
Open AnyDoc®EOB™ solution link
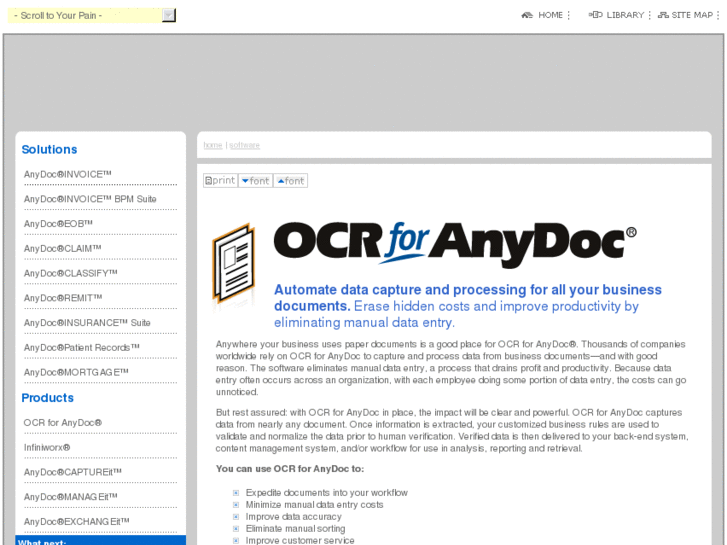58,224
